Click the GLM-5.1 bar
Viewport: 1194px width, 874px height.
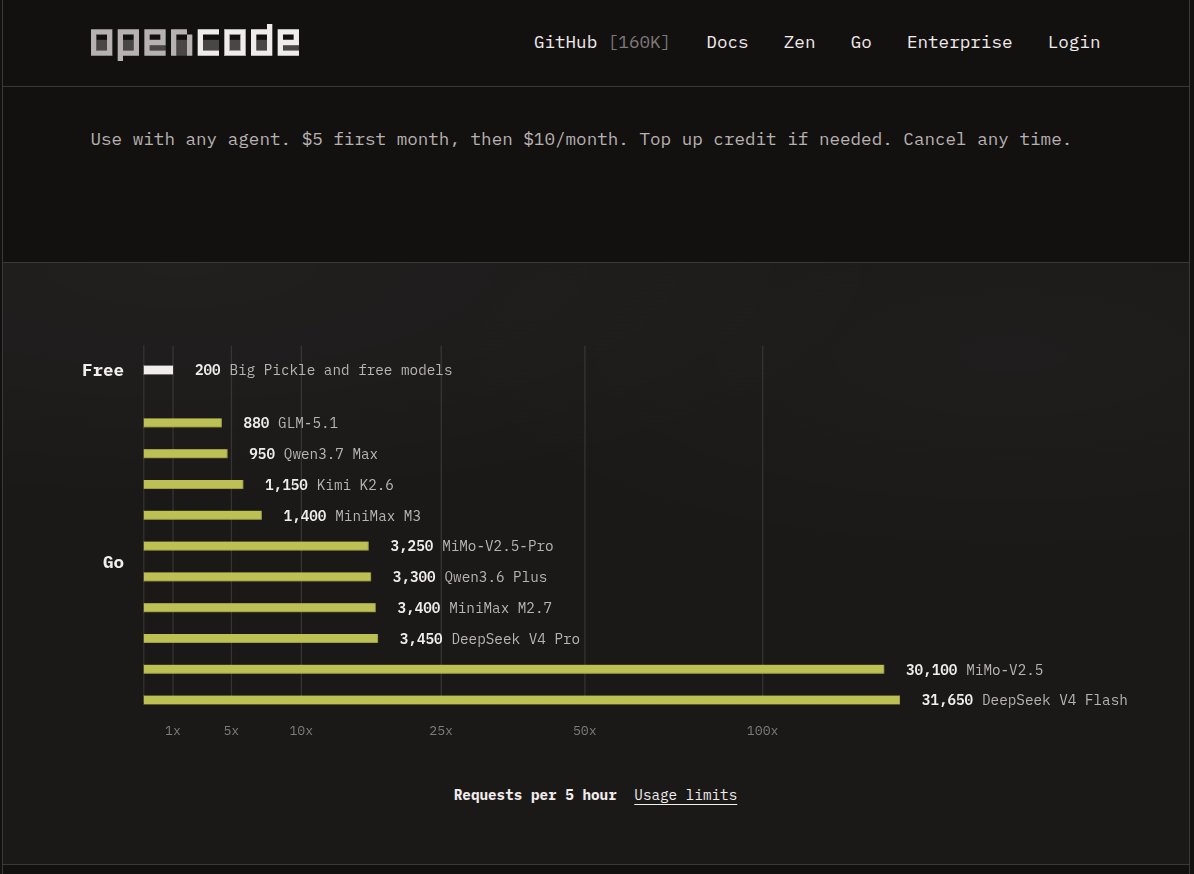tap(183, 423)
